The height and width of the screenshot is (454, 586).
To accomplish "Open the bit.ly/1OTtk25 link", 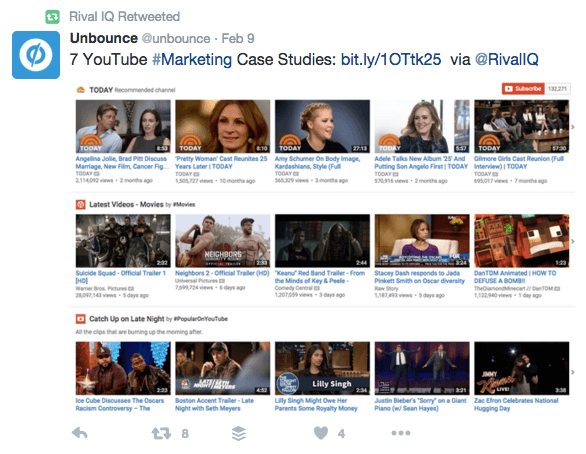I will click(x=391, y=59).
